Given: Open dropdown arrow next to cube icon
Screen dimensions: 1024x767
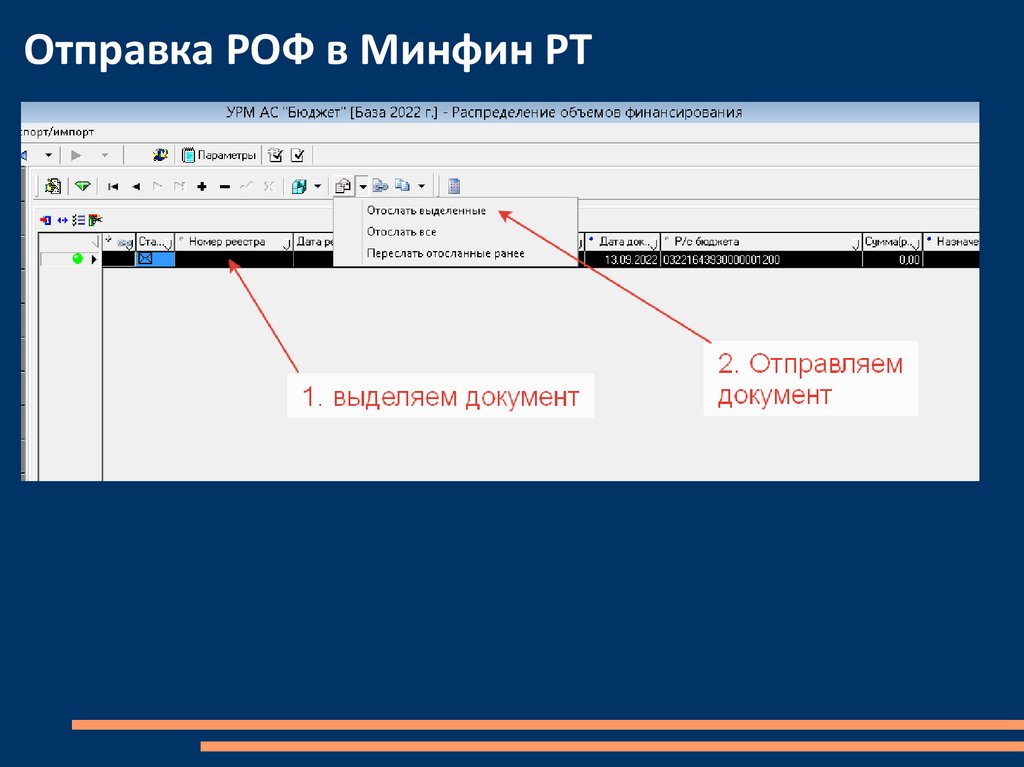Looking at the screenshot, I should click(317, 187).
